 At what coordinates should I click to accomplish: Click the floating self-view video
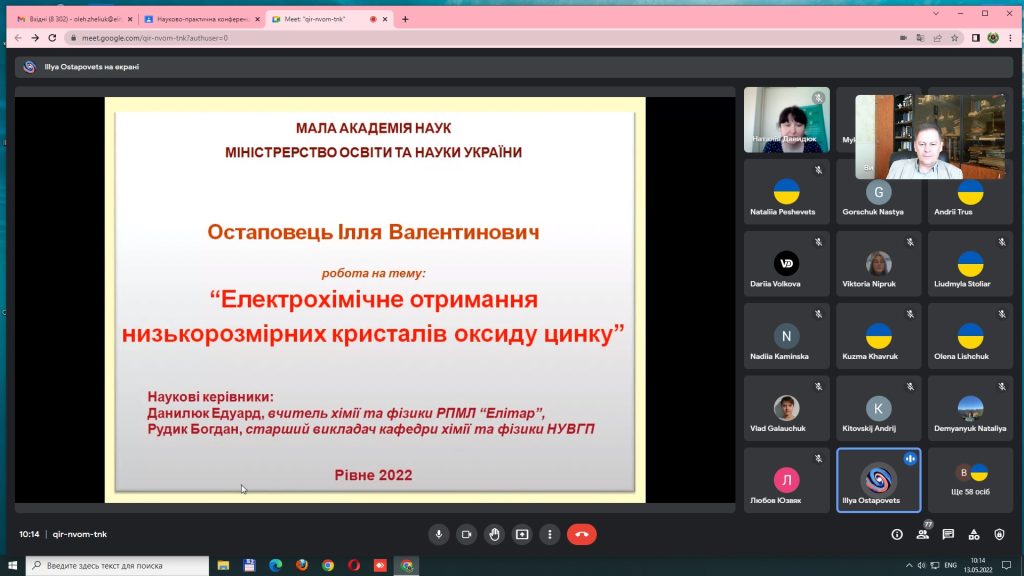930,136
